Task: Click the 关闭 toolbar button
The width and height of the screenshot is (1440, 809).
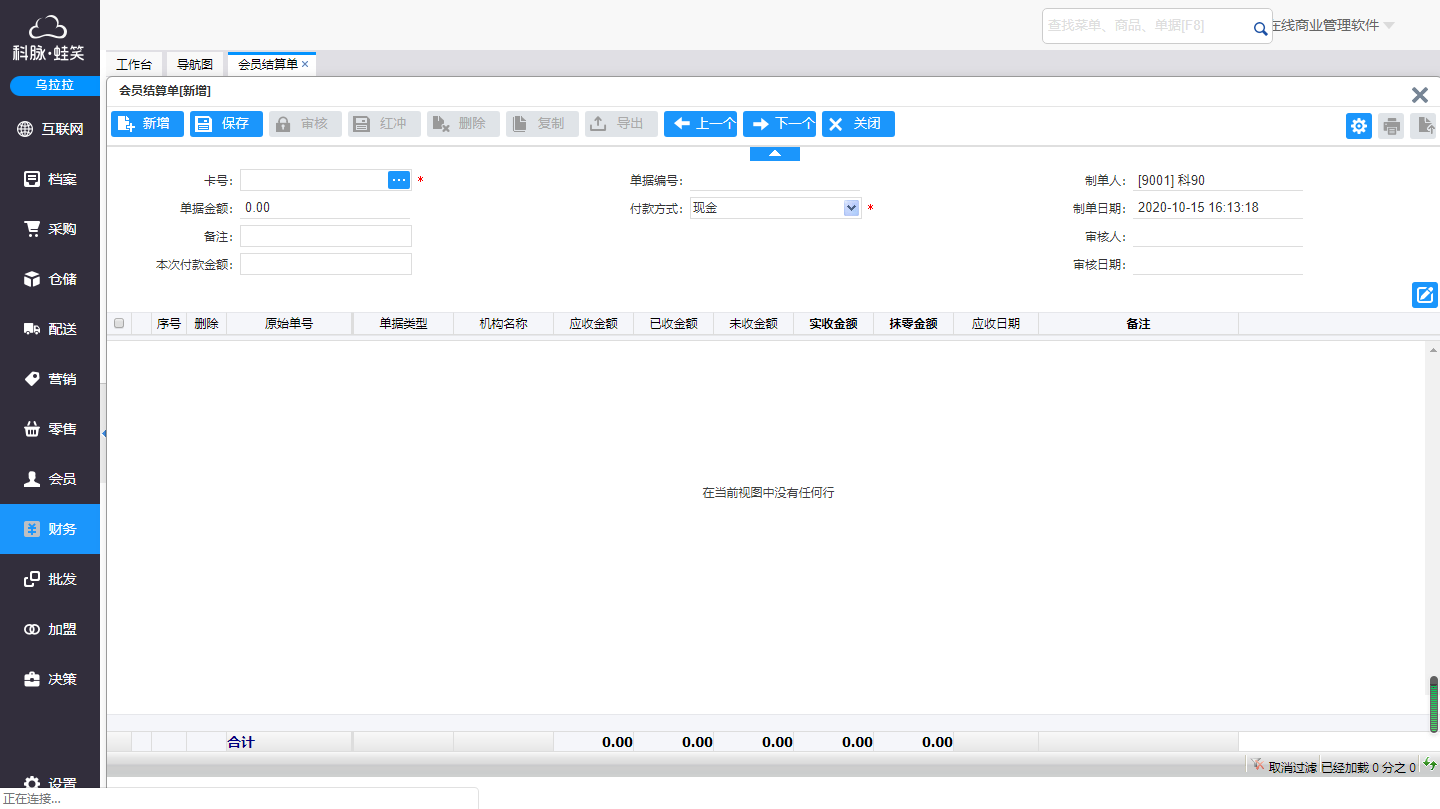Action: 858,124
